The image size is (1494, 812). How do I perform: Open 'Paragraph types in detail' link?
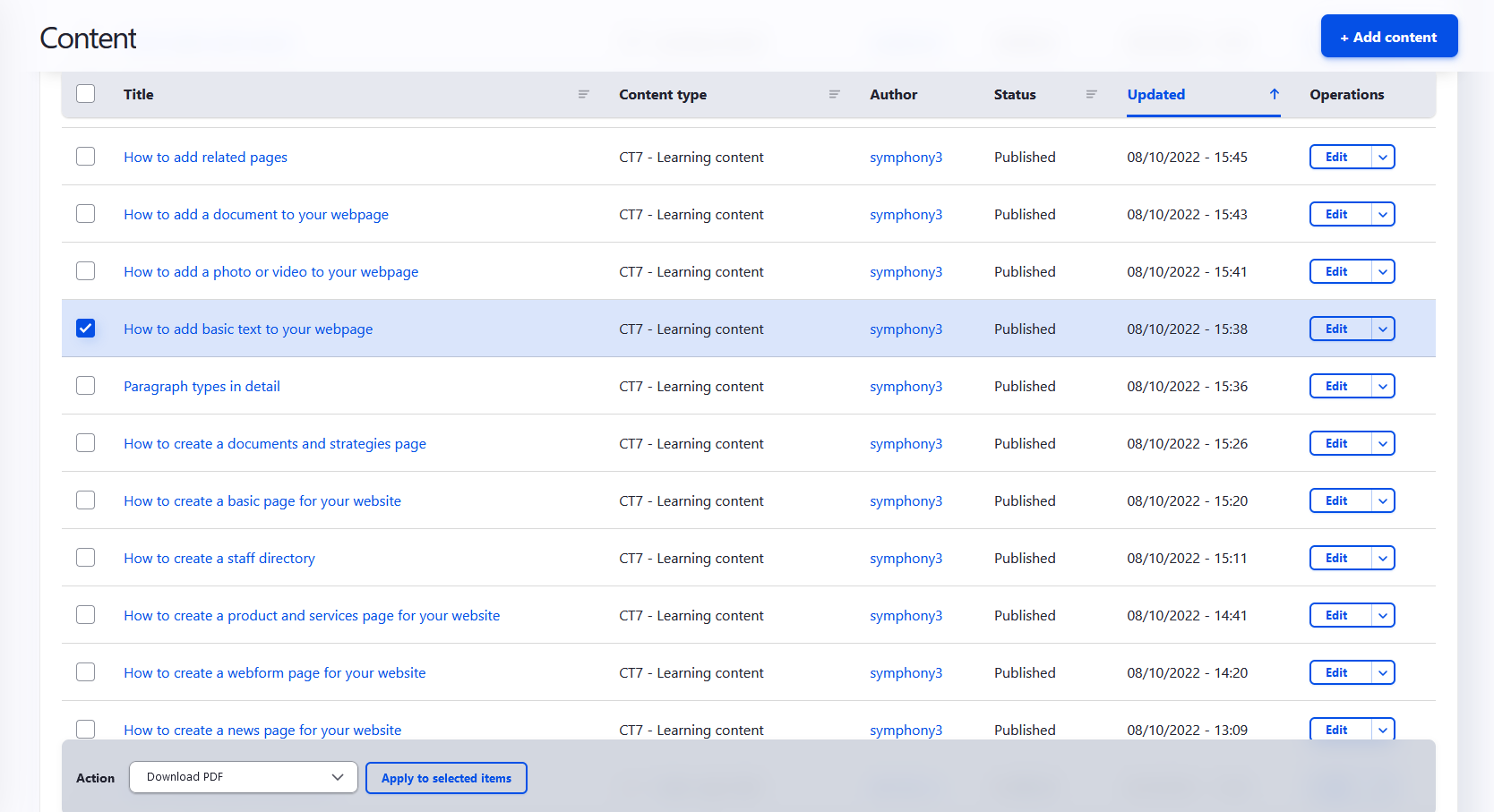pos(202,387)
